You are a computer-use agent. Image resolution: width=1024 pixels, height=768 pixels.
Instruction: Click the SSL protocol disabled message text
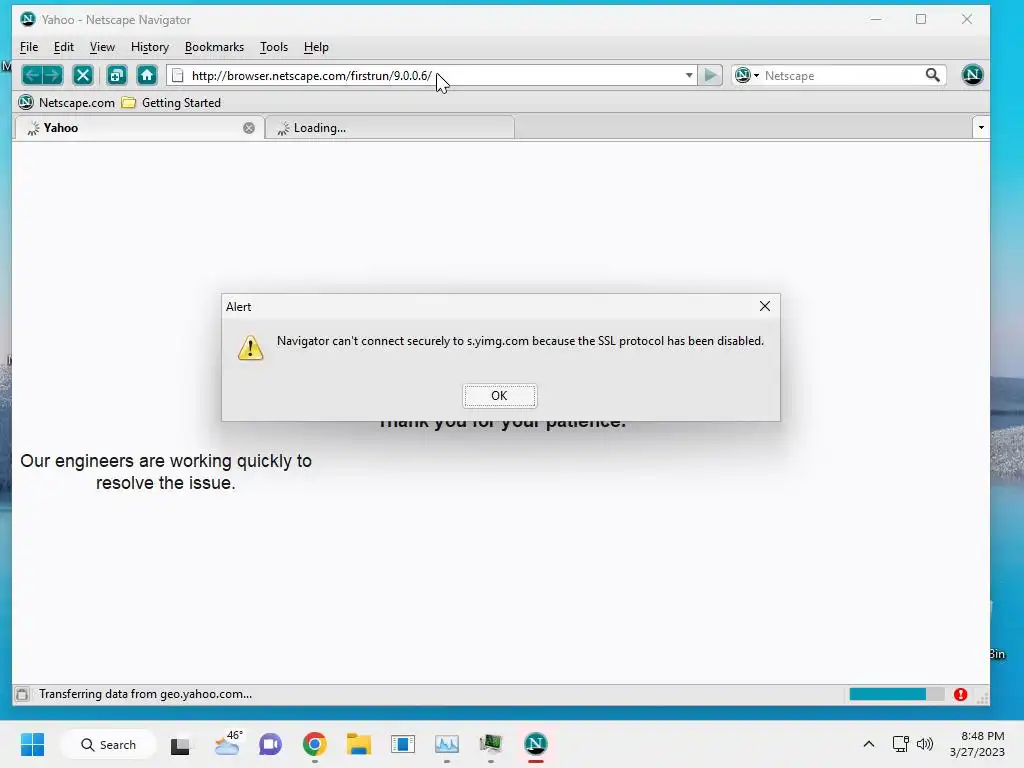click(x=520, y=341)
